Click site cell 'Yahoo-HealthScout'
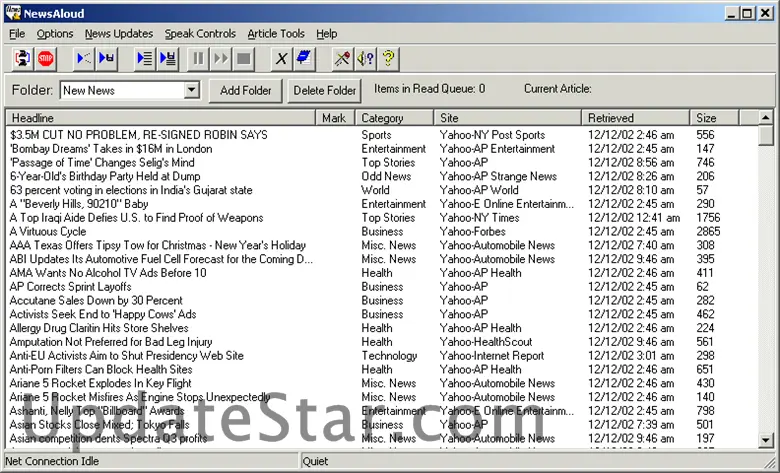 tap(486, 342)
